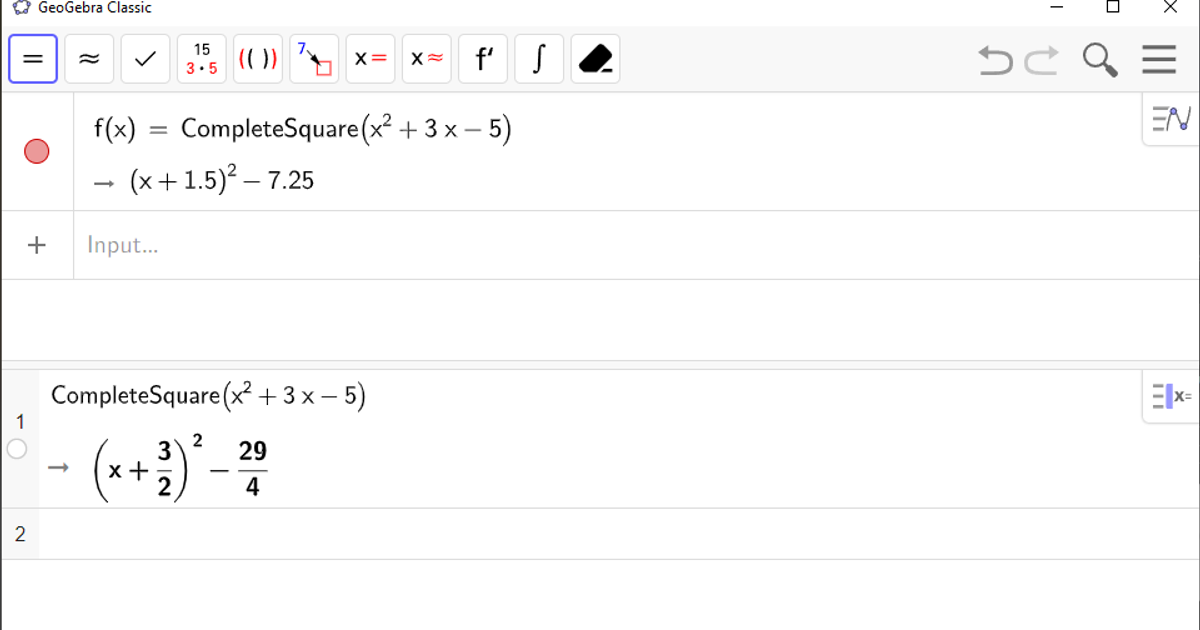The image size is (1200, 630).
Task: Click the plus button to add a row
Action: (36, 245)
